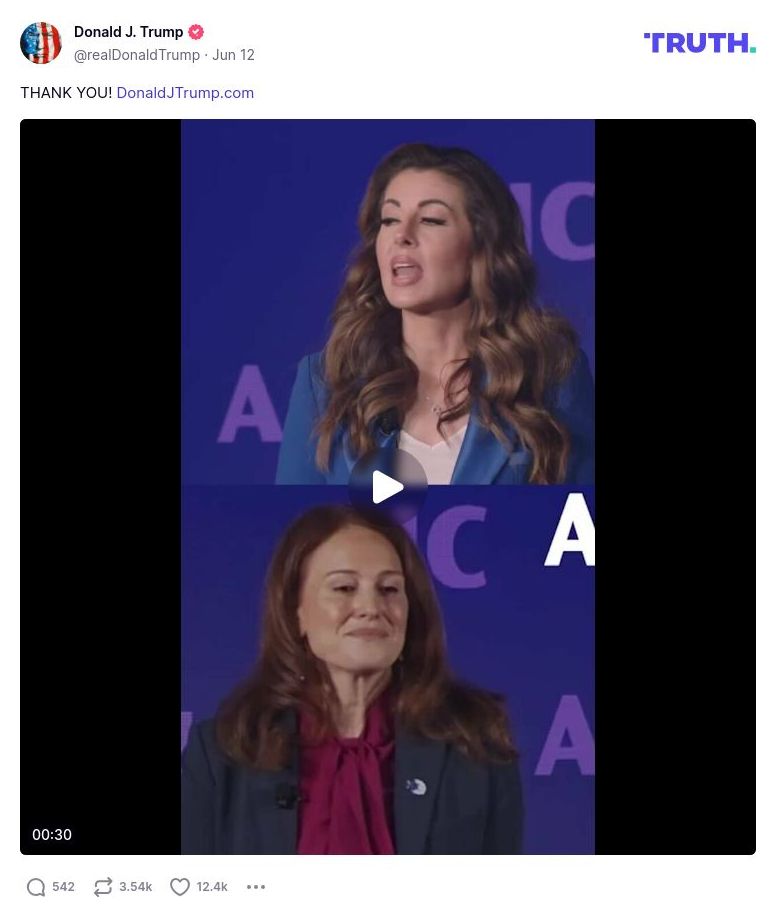
Task: Click the black letterbox left of video
Action: tap(101, 487)
